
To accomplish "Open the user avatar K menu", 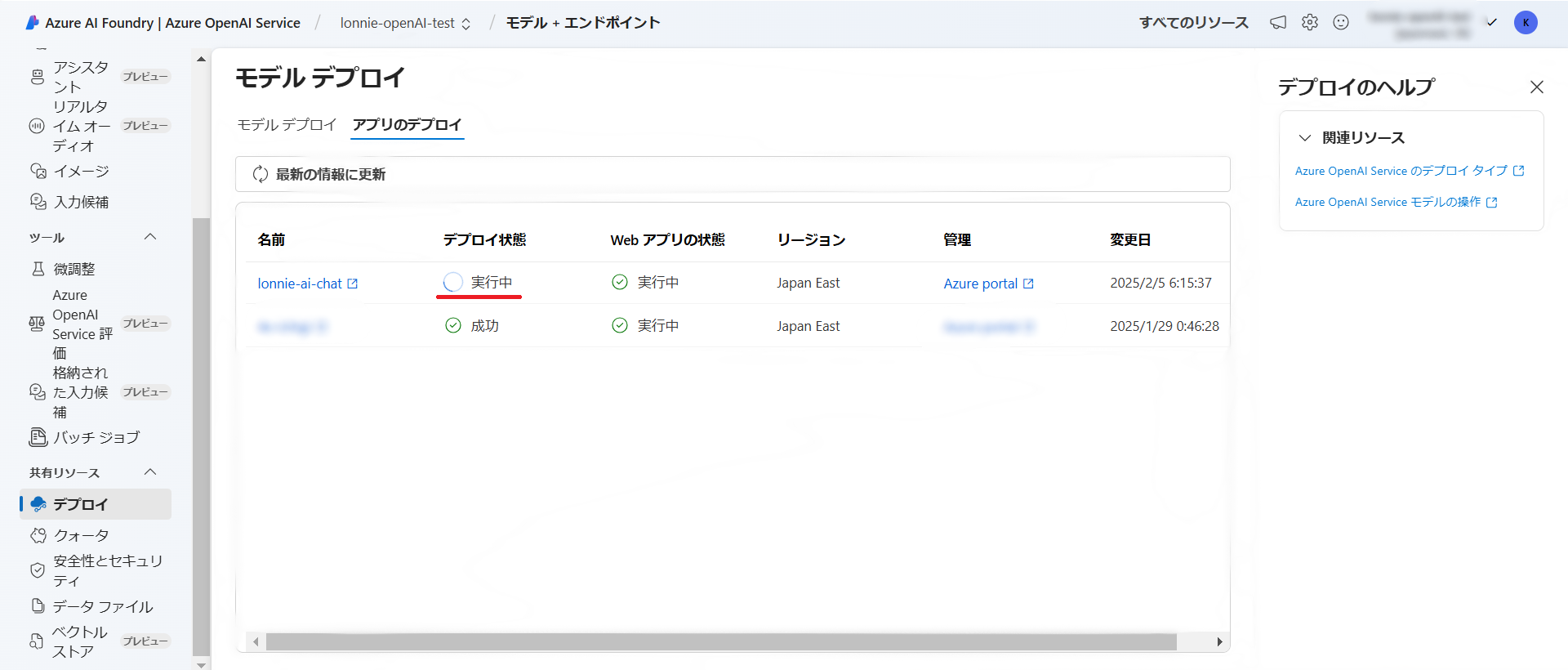I will (x=1526, y=23).
